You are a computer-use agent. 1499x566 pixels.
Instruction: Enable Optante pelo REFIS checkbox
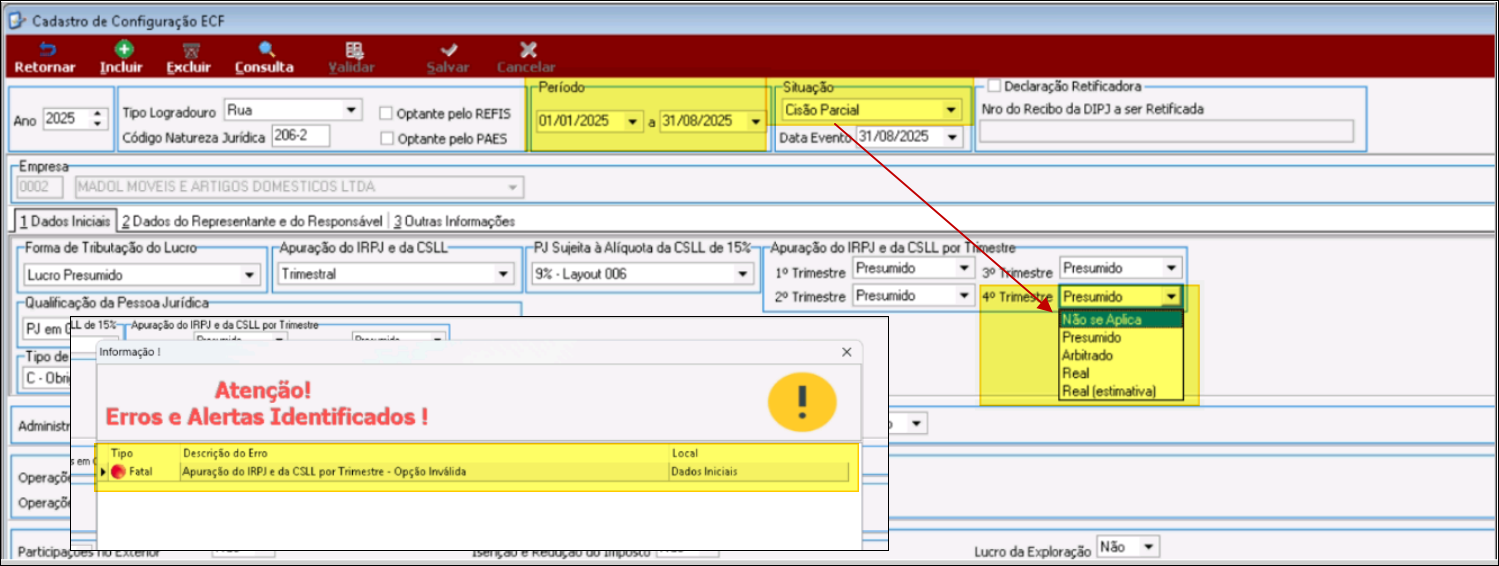pyautogui.click(x=386, y=112)
